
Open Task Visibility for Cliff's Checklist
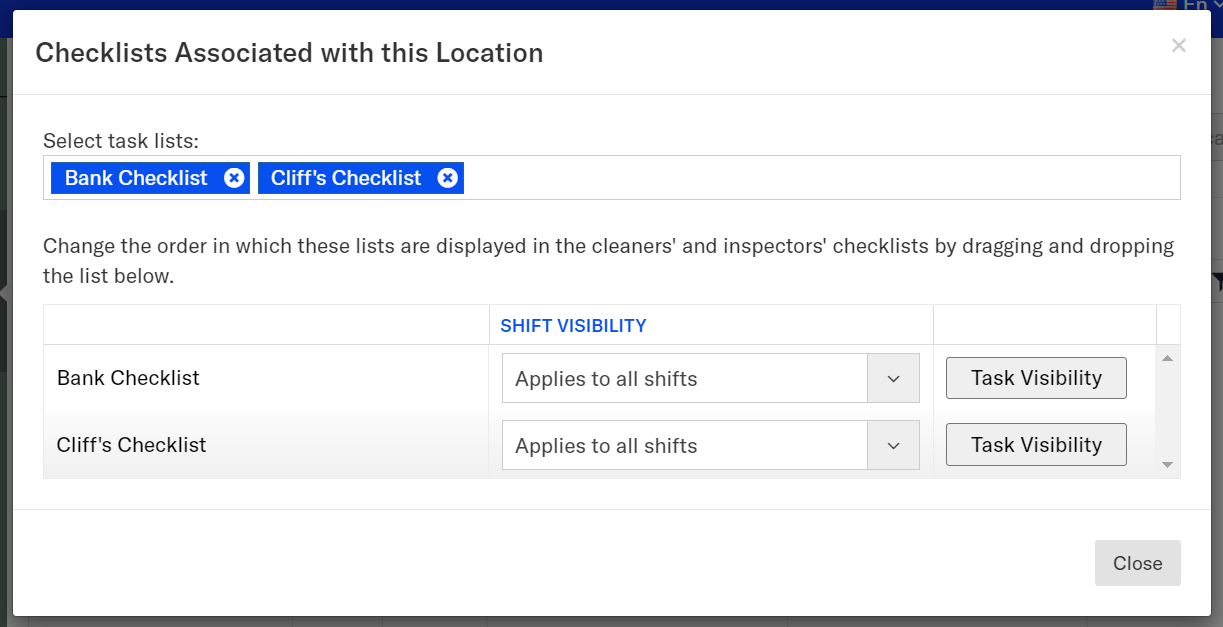point(1036,445)
